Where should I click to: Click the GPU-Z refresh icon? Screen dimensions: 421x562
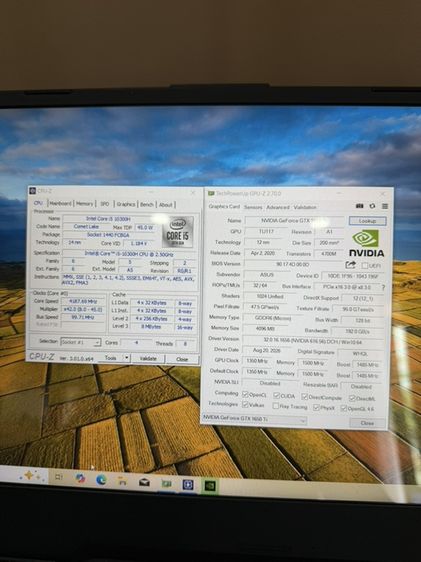coord(372,206)
